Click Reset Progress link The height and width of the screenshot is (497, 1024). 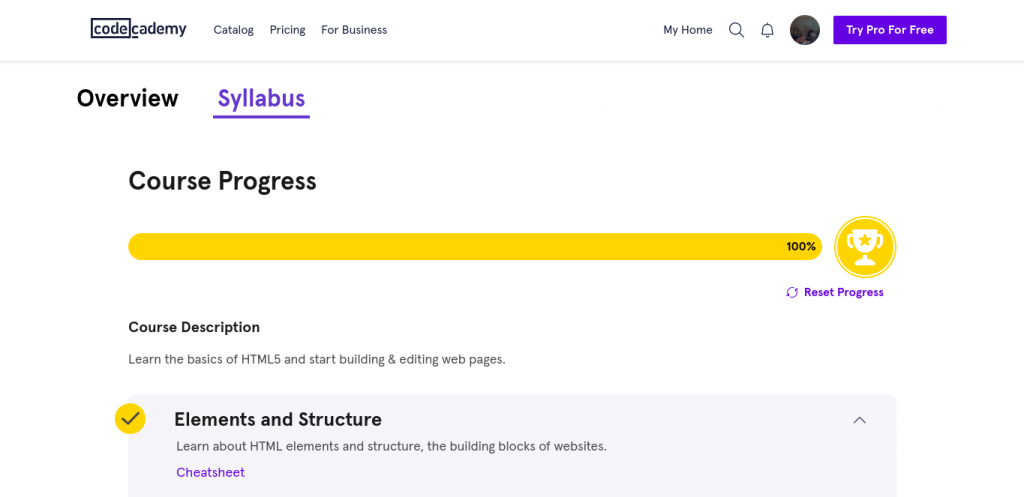843,293
